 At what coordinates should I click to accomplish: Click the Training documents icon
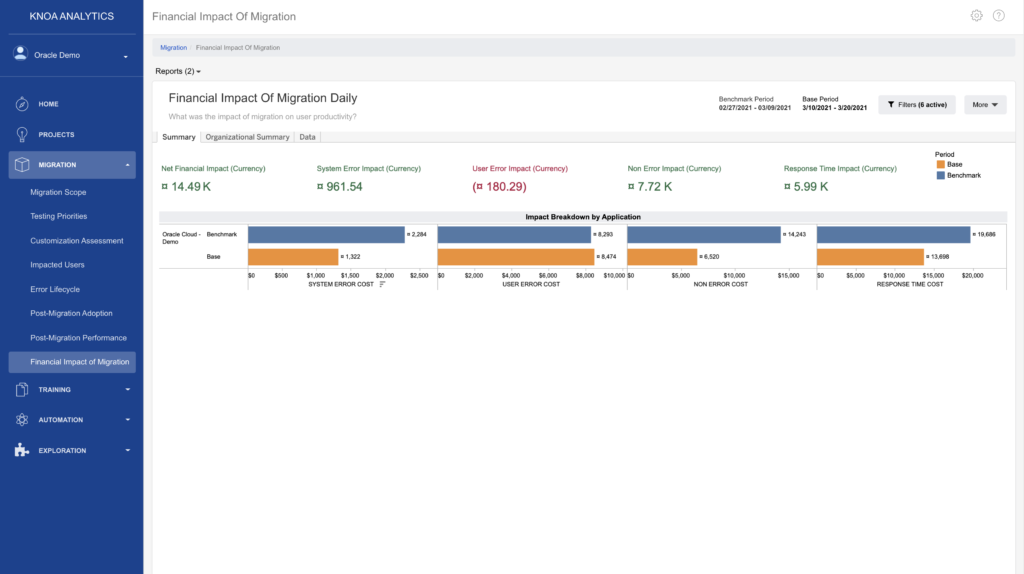pyautogui.click(x=22, y=389)
